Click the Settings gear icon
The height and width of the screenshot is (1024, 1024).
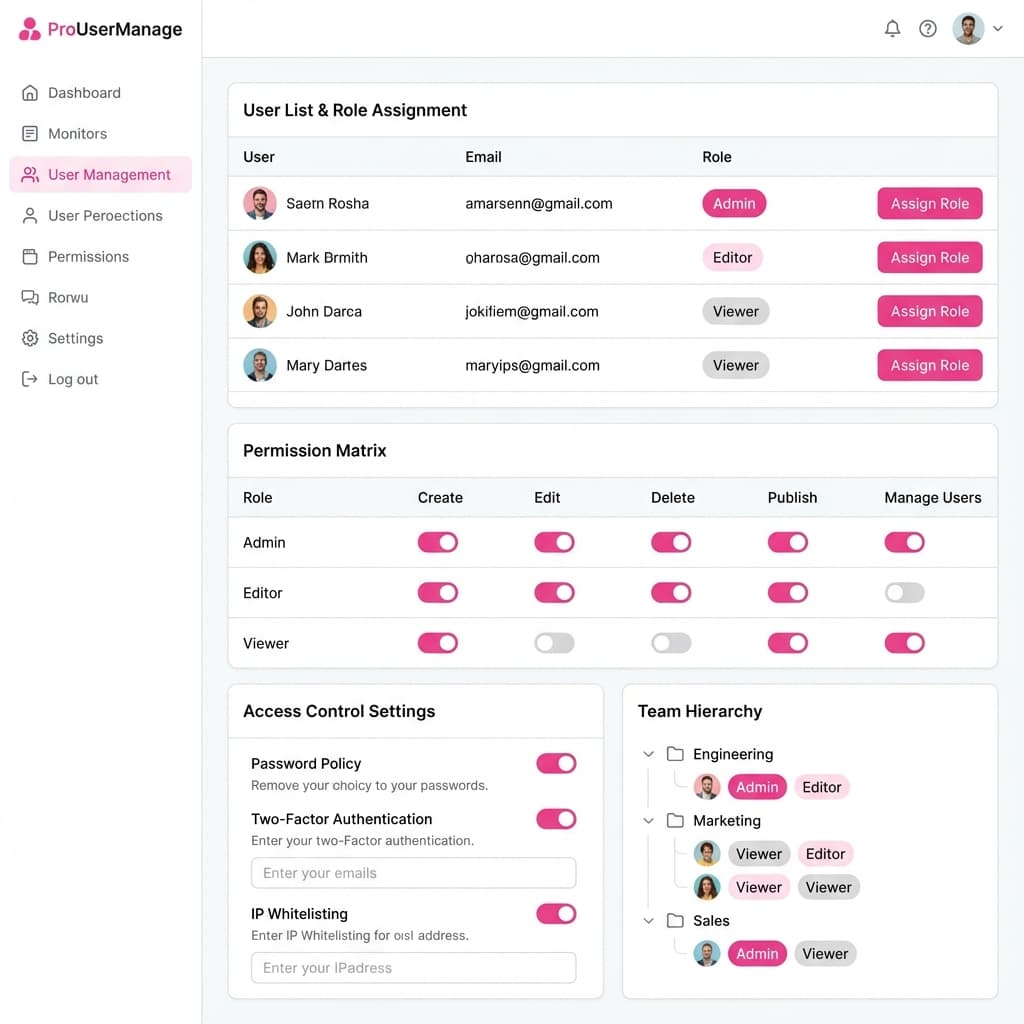click(30, 339)
